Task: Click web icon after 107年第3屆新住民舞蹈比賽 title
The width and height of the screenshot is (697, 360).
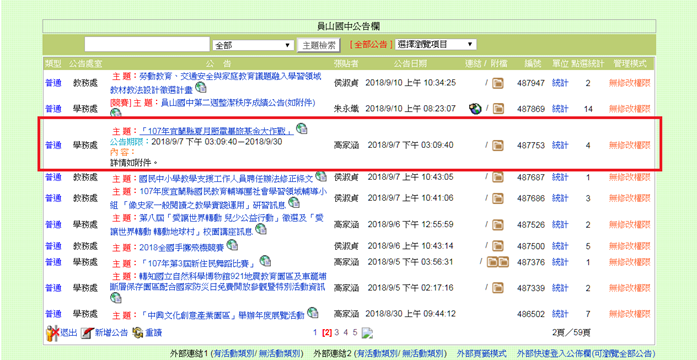Action: pos(265,260)
